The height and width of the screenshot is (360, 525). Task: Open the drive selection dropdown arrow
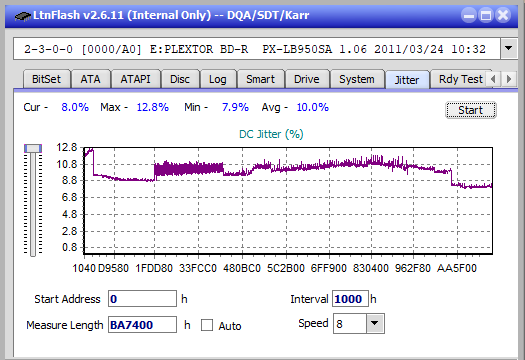(x=509, y=49)
